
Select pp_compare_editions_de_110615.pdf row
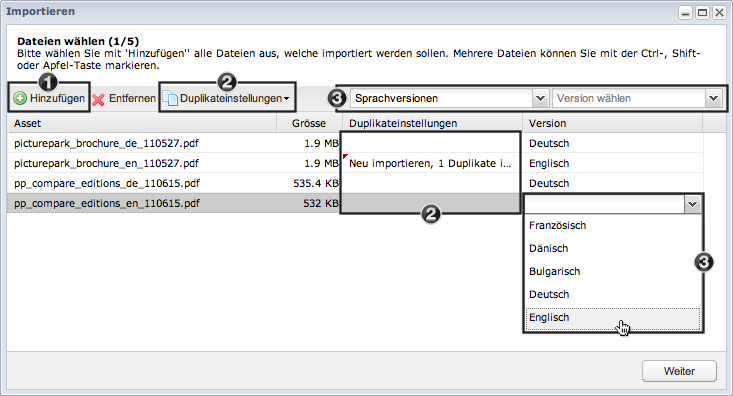pos(355,183)
